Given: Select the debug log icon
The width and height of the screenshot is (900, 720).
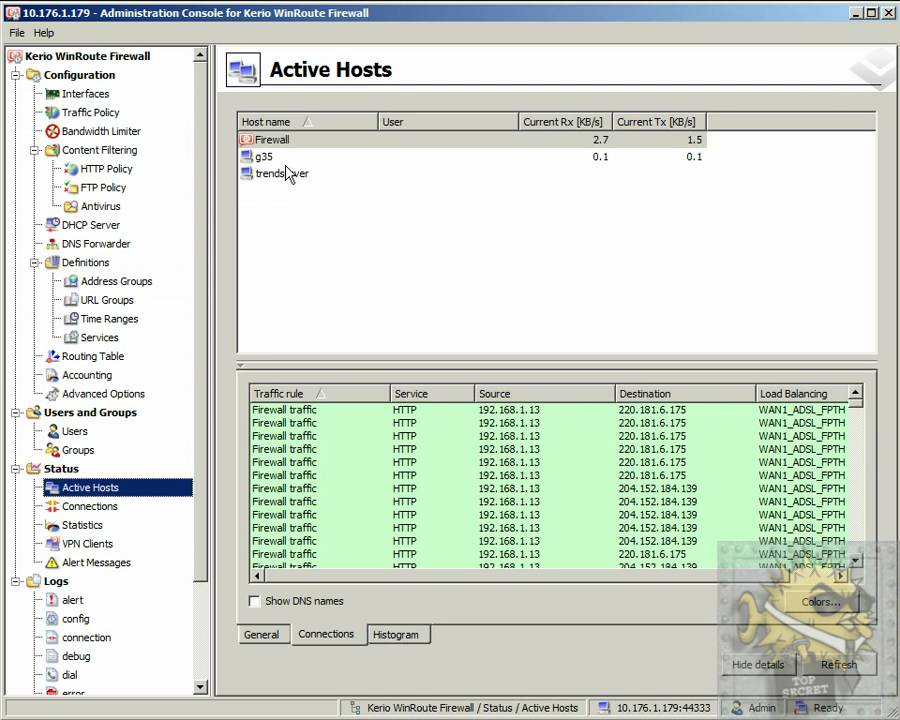Looking at the screenshot, I should (x=52, y=656).
